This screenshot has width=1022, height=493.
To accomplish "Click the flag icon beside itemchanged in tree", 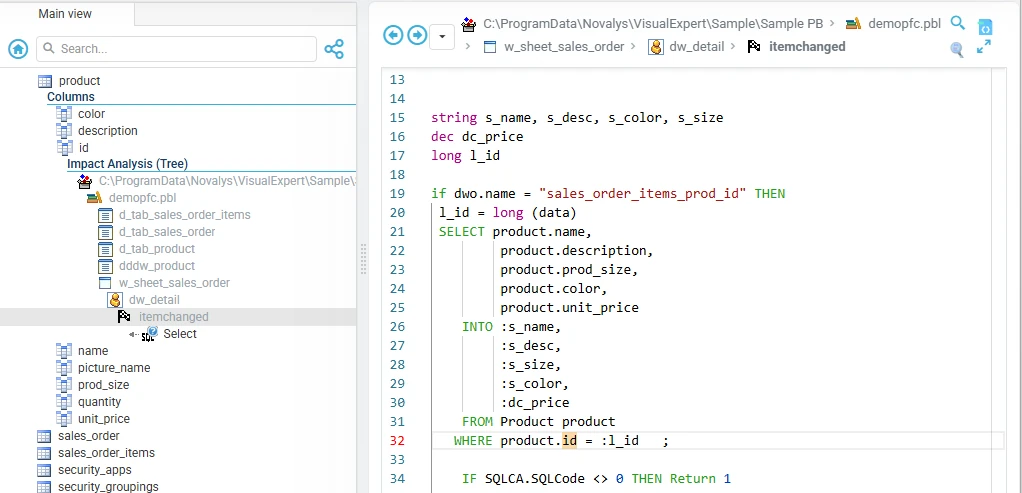I will point(124,317).
